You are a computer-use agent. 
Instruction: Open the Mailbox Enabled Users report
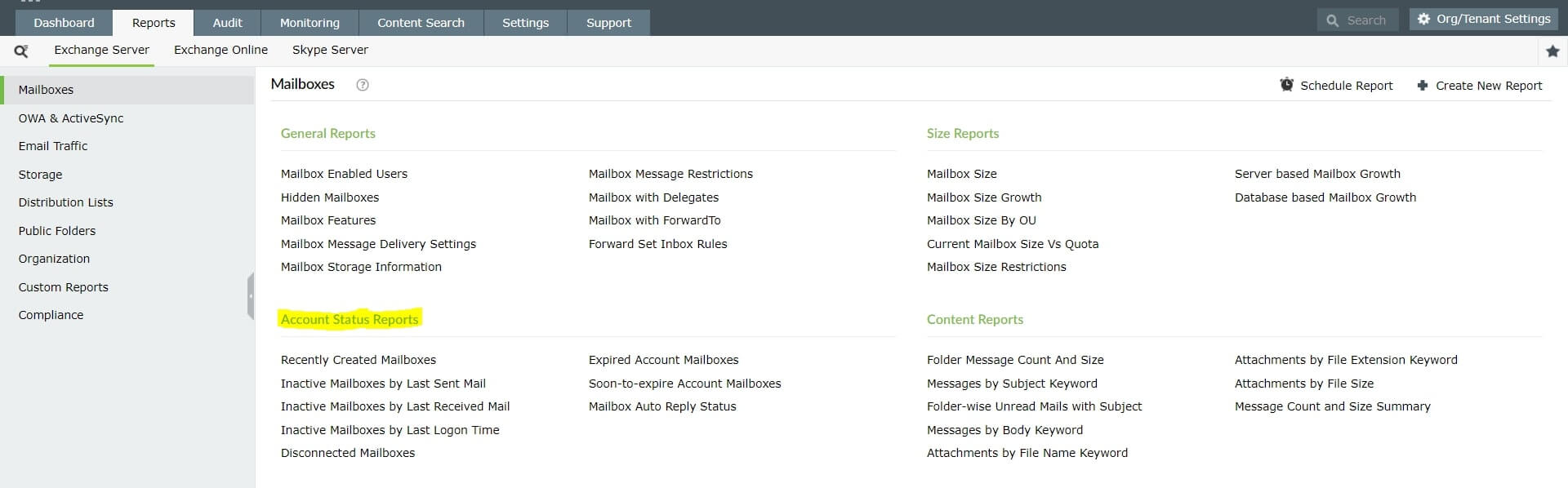click(344, 174)
